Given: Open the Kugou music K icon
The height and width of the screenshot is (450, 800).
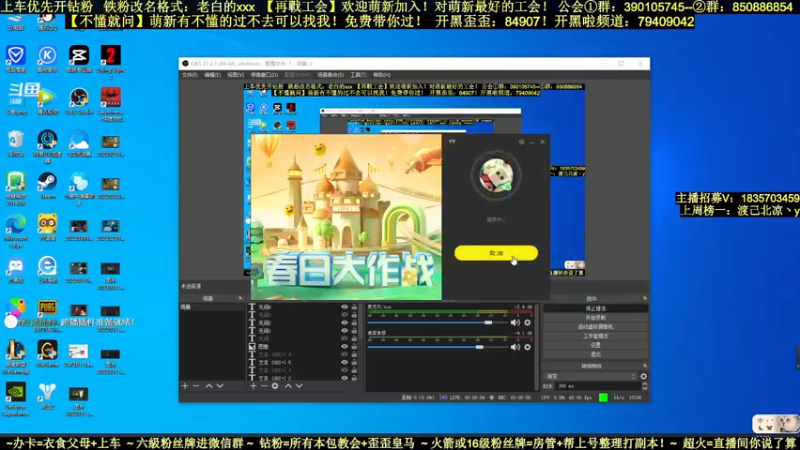Looking at the screenshot, I should [x=47, y=58].
